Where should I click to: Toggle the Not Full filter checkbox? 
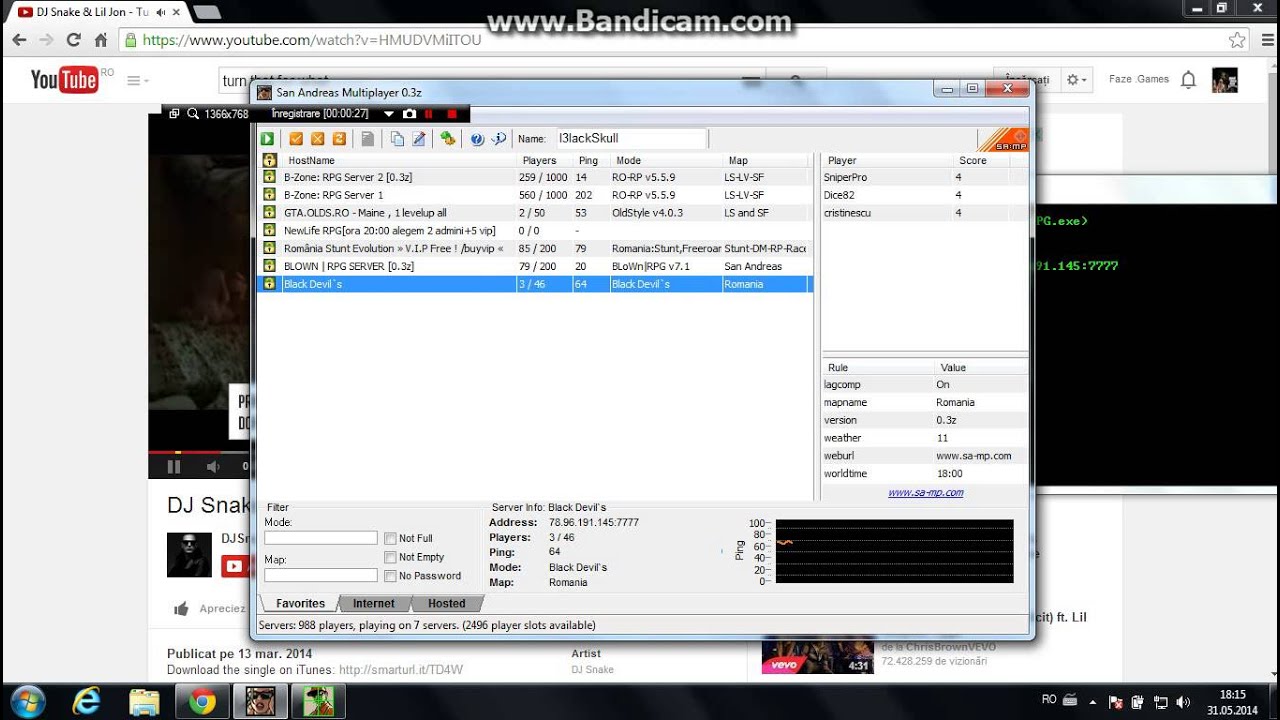[390, 538]
